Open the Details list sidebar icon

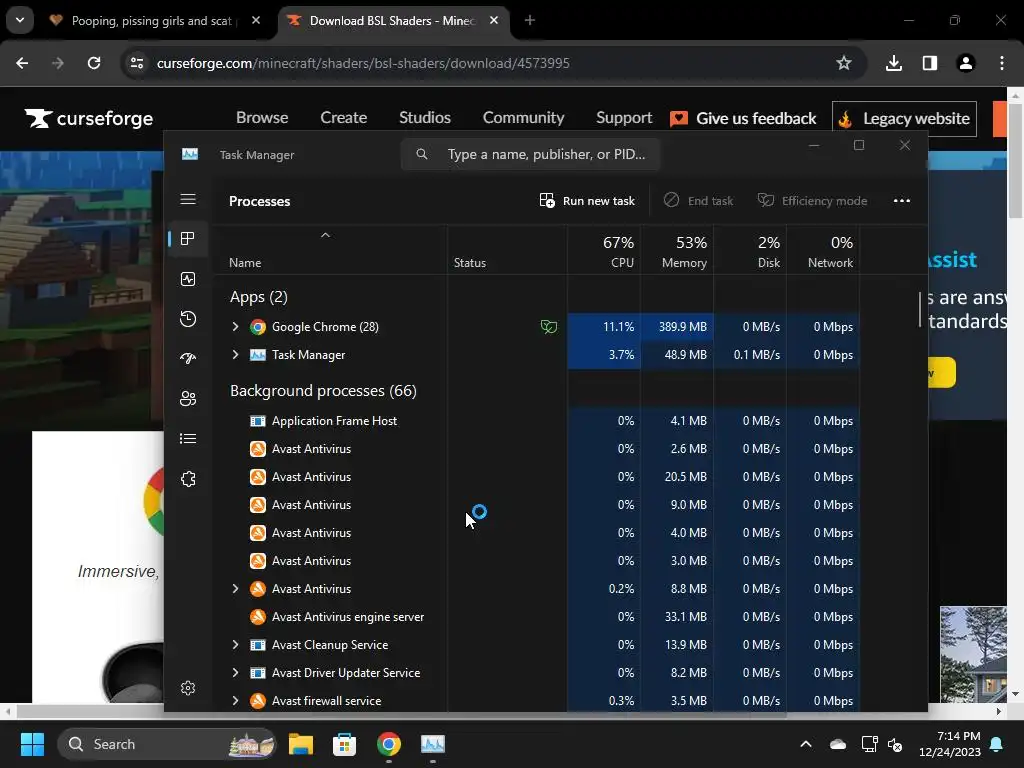188,439
